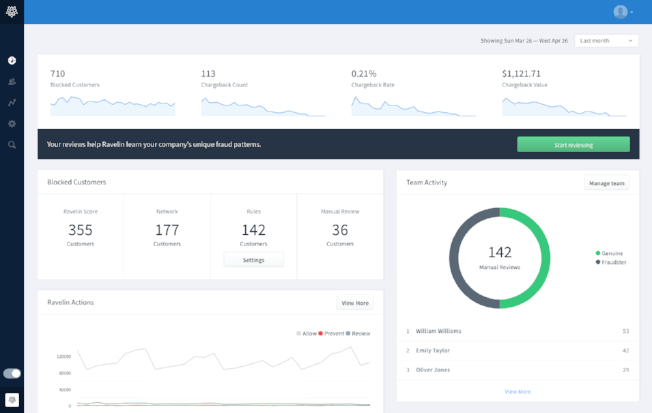
Task: Click the Manage team button
Action: (x=606, y=183)
